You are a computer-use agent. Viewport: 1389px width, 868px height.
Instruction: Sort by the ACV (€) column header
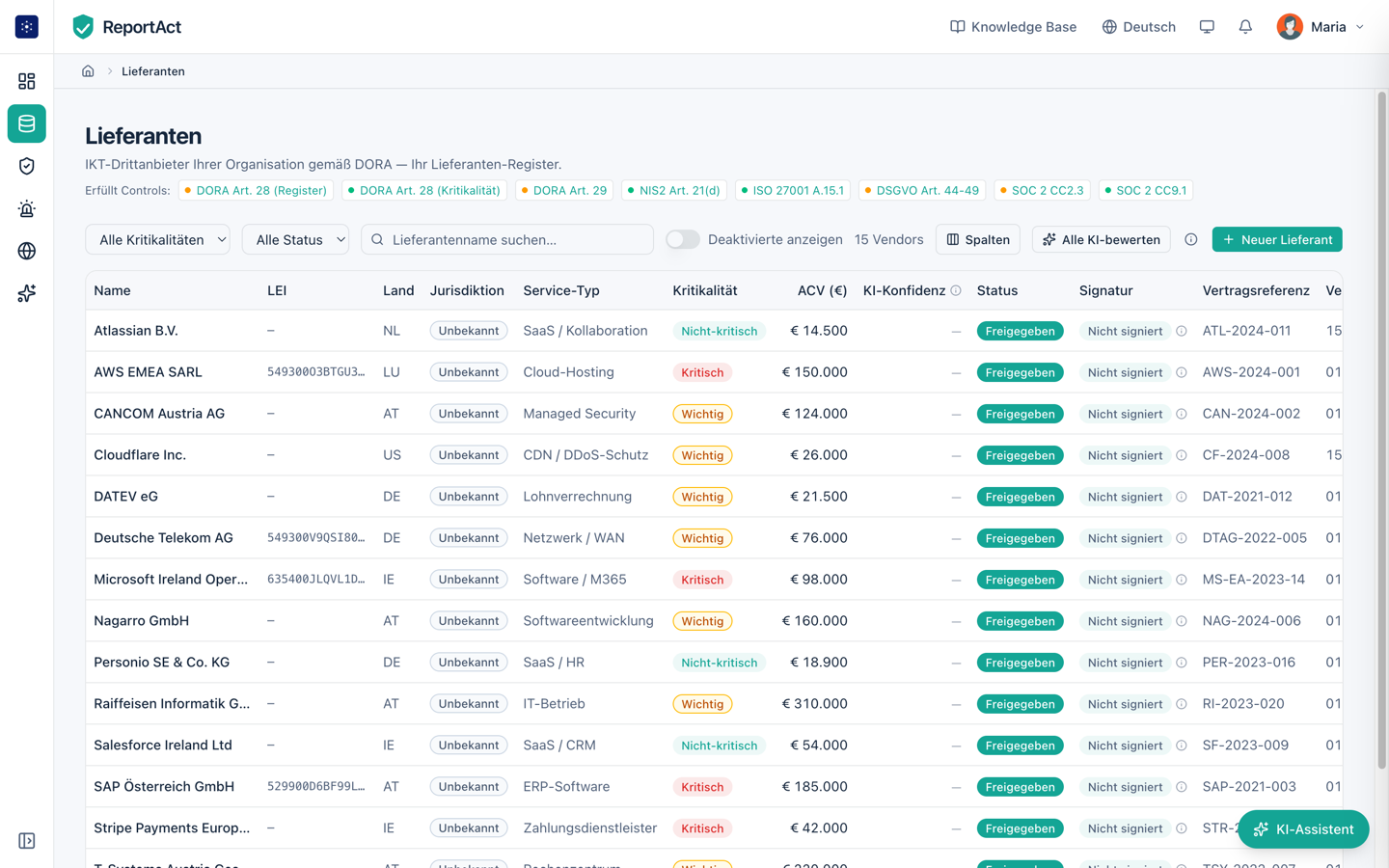point(822,290)
